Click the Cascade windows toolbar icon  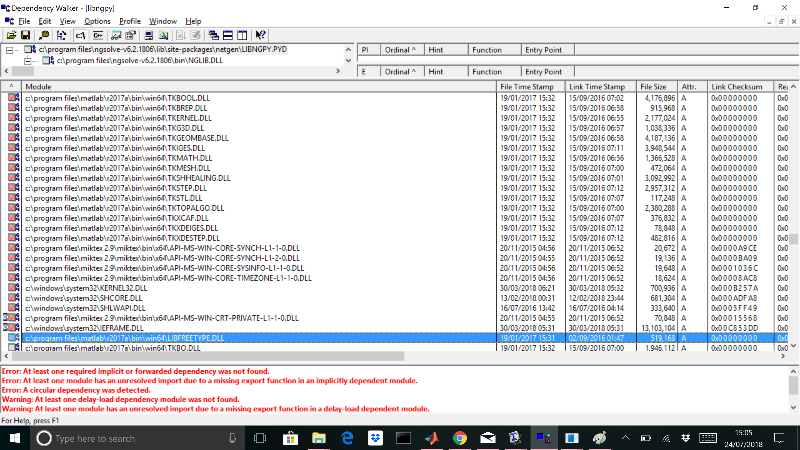click(214, 35)
